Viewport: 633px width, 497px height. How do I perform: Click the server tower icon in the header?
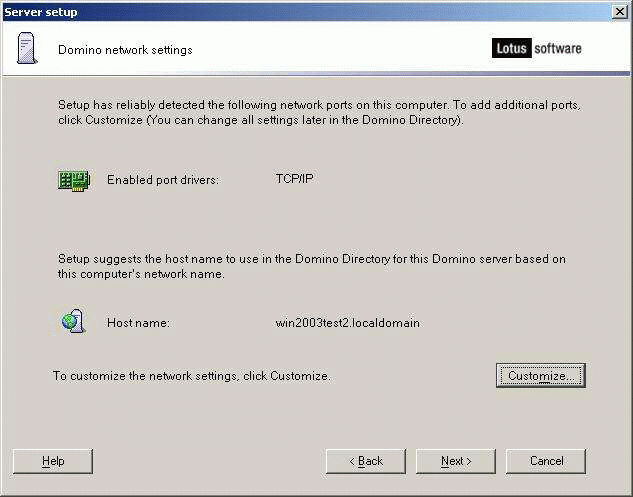[x=27, y=48]
